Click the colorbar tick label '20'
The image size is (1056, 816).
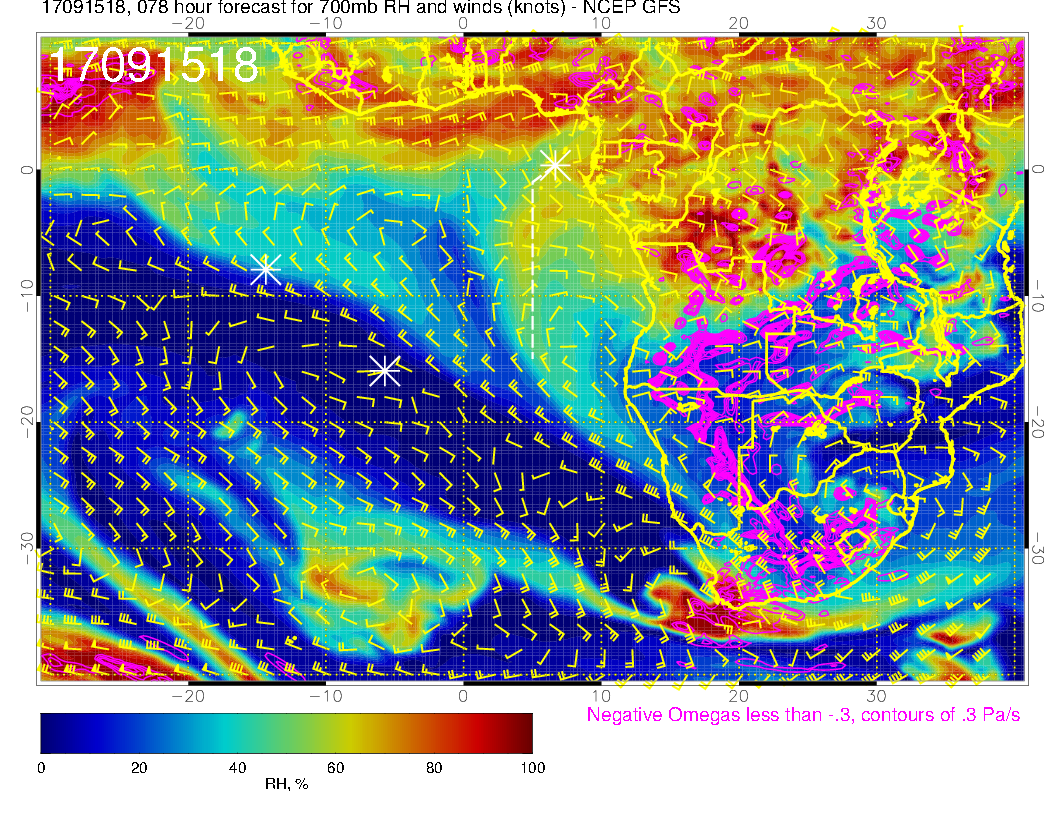click(x=139, y=768)
